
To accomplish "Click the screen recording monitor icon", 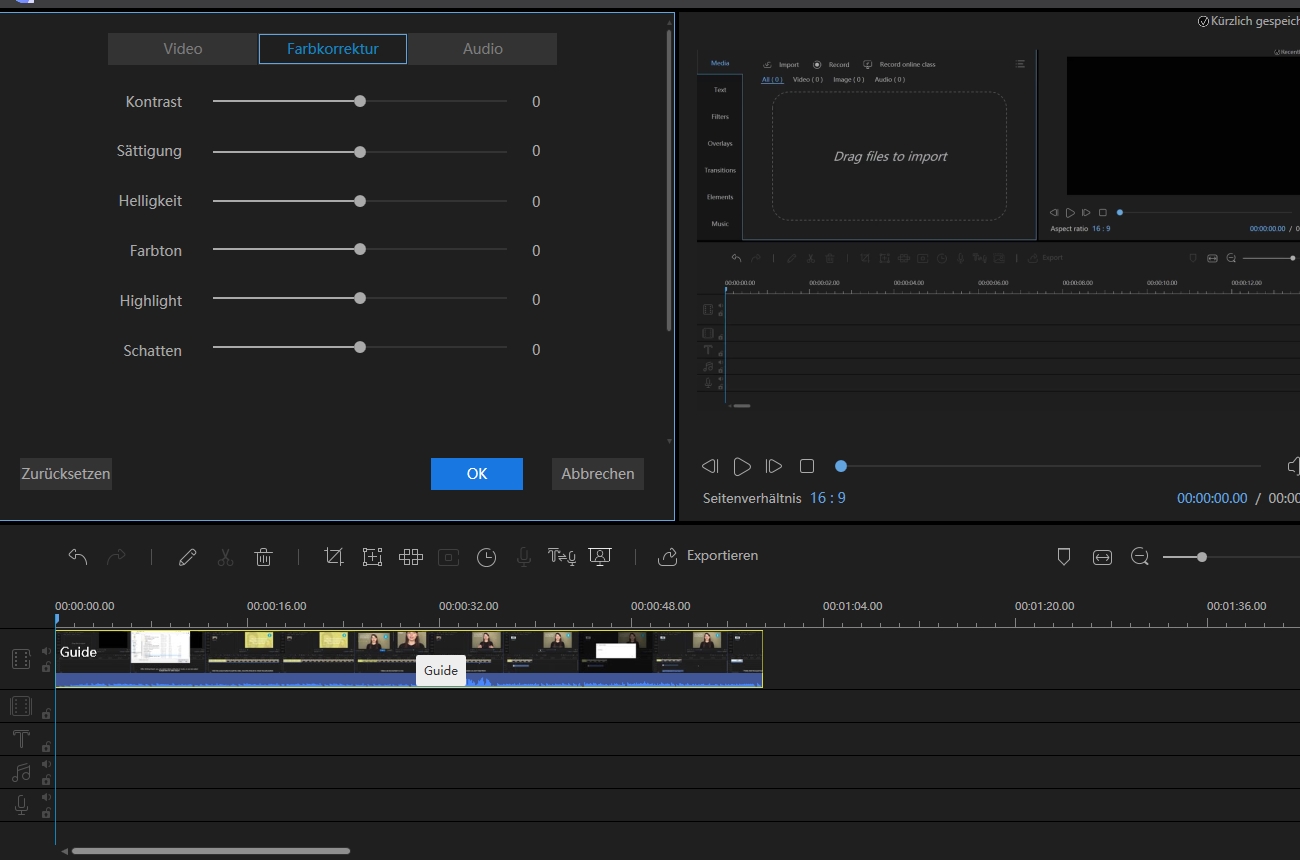I will point(600,557).
